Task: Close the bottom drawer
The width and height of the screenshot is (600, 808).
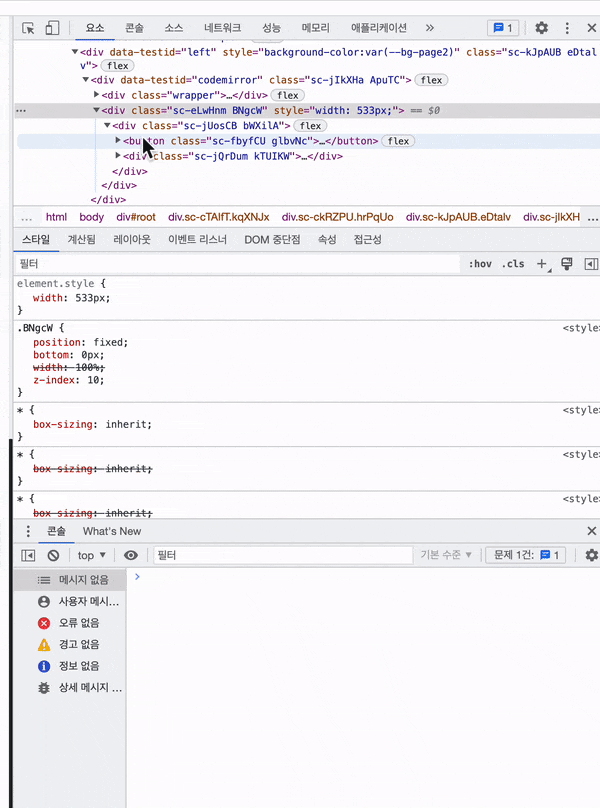Action: [x=591, y=531]
